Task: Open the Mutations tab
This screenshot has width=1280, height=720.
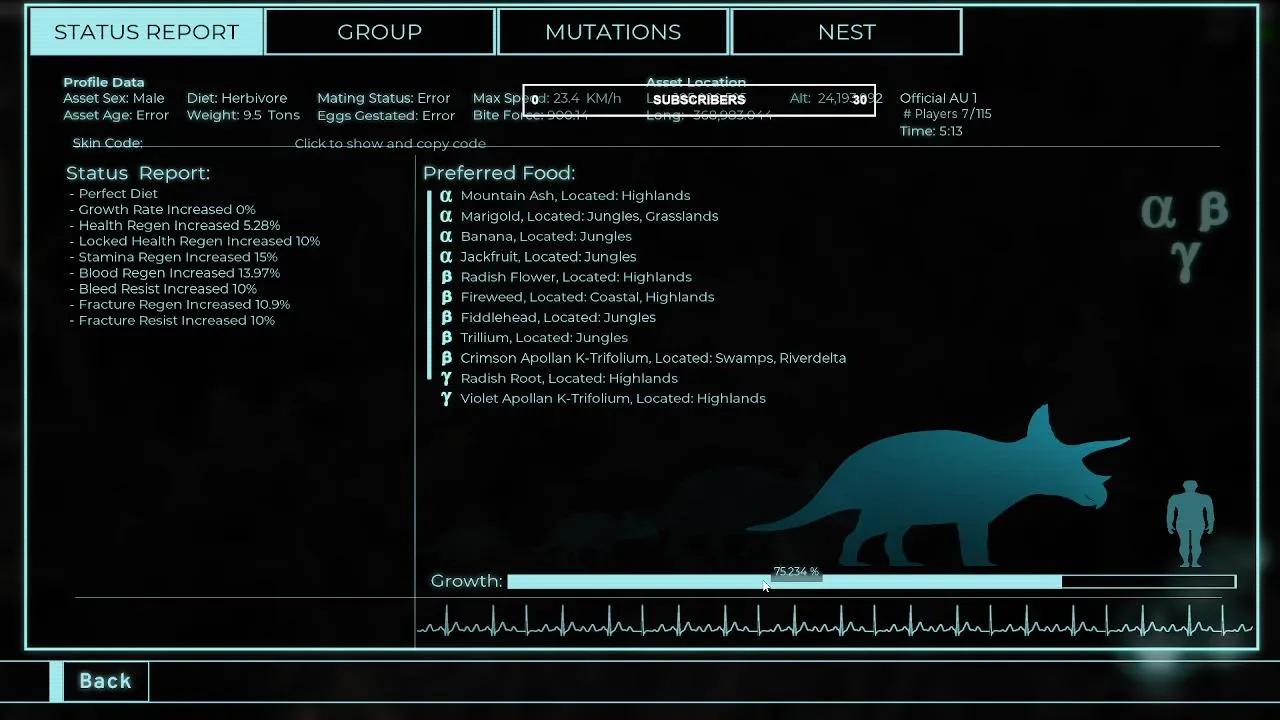Action: [613, 32]
